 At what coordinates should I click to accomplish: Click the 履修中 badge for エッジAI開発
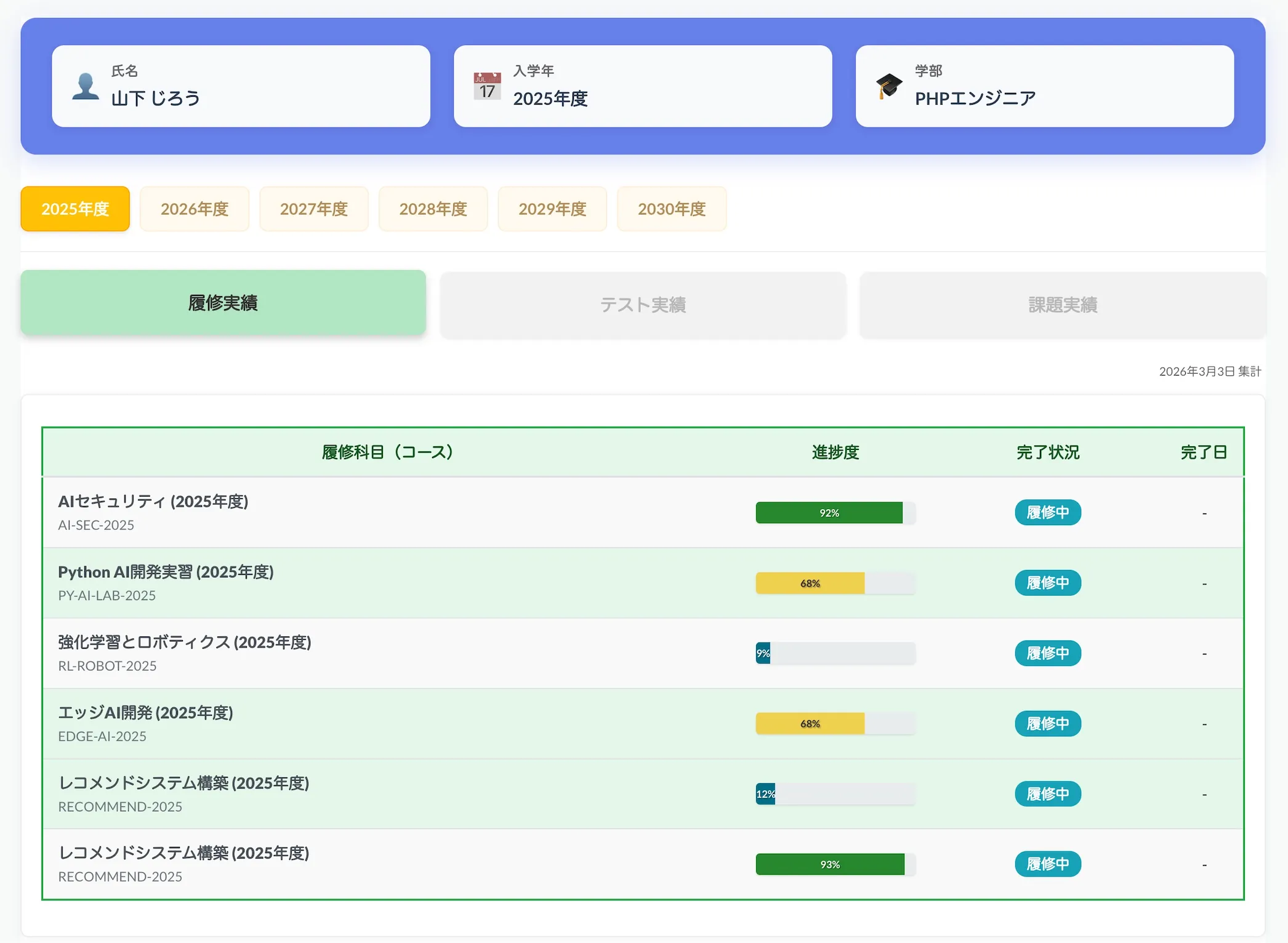[x=1047, y=723]
